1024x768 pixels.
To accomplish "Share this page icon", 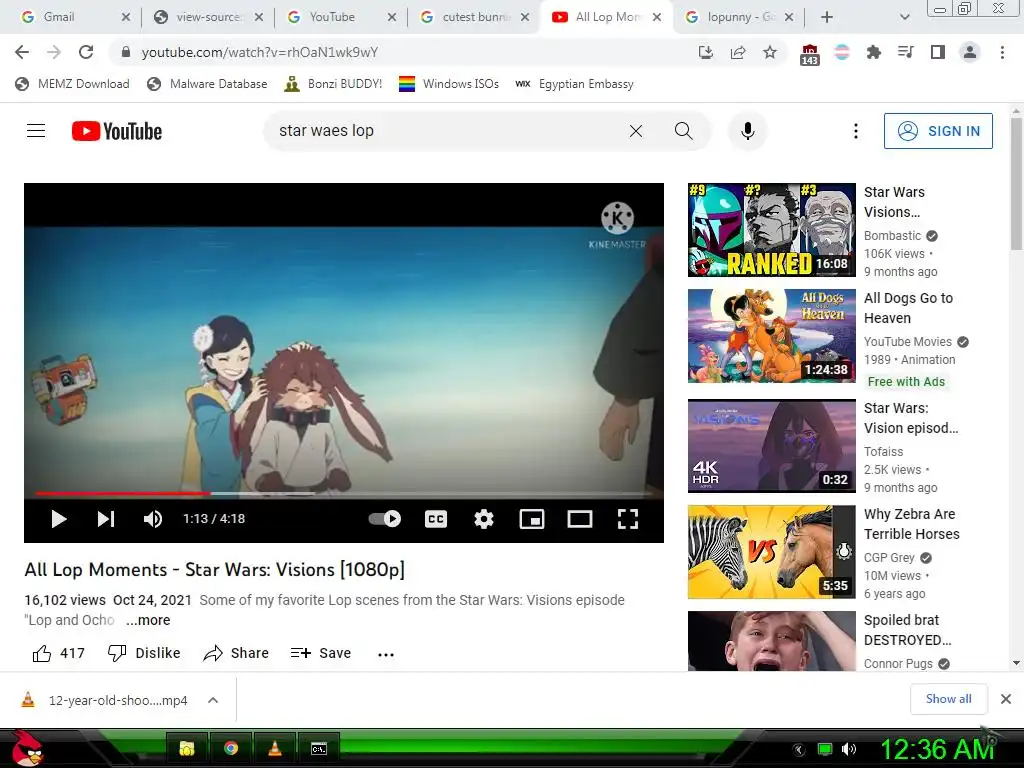I will [x=738, y=52].
